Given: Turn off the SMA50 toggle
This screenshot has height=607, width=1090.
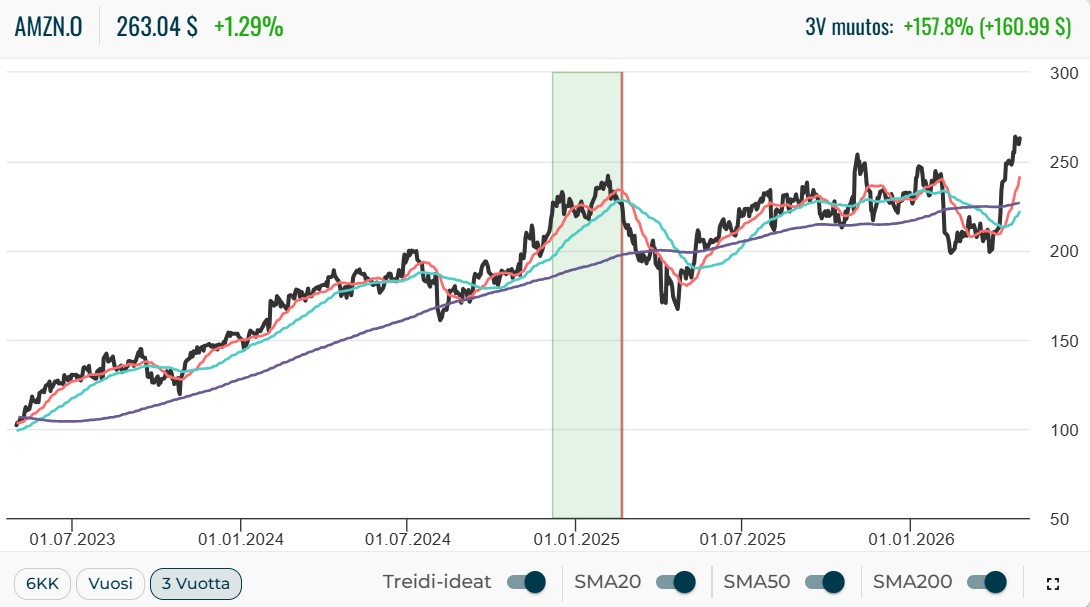Looking at the screenshot, I should (x=824, y=582).
